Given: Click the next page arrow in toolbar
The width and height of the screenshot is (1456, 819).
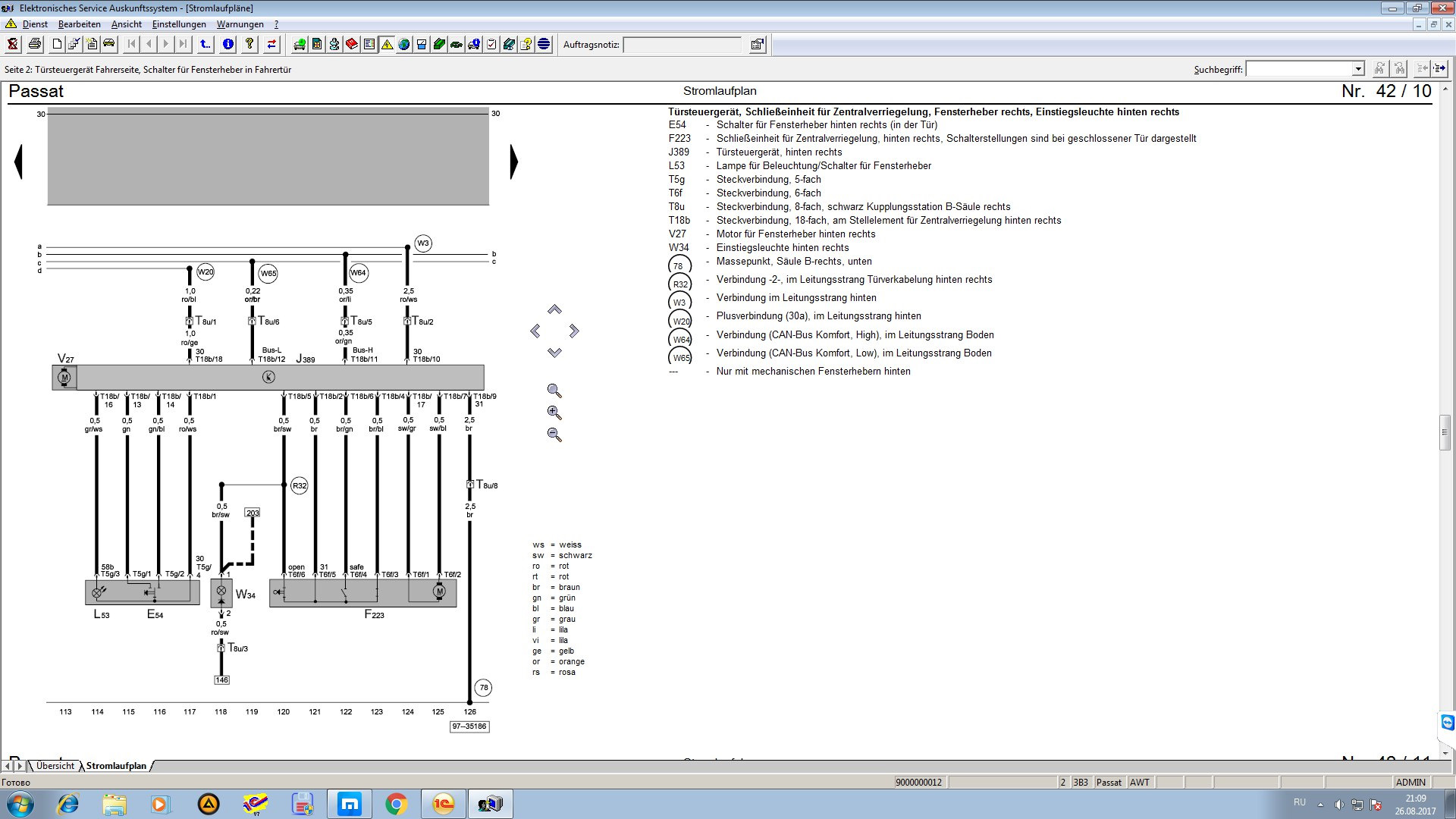Looking at the screenshot, I should click(x=166, y=44).
